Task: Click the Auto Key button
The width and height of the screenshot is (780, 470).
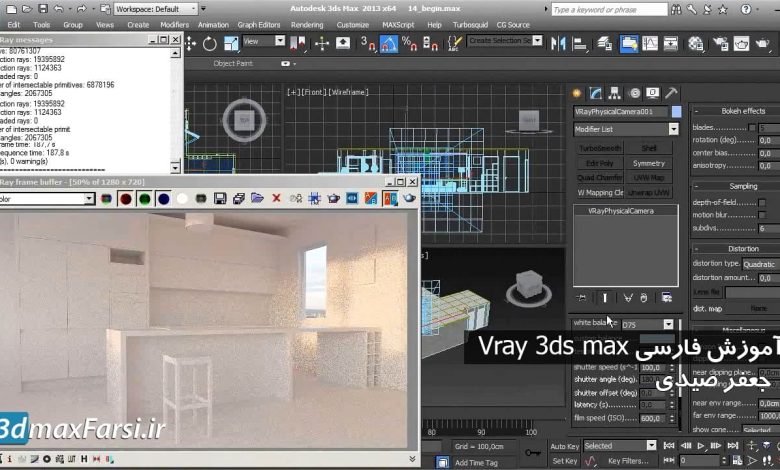Action: pyautogui.click(x=565, y=446)
